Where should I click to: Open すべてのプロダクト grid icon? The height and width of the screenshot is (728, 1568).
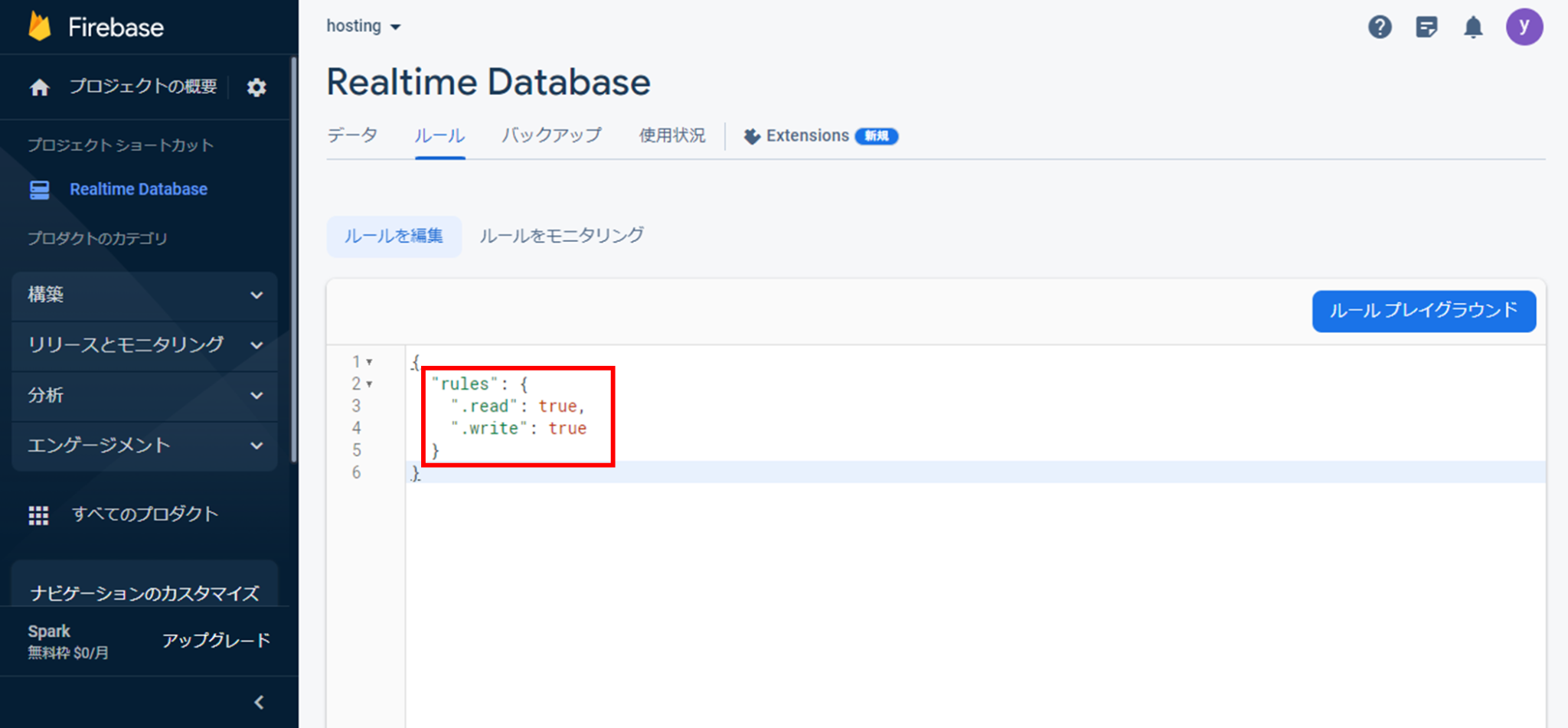tap(38, 514)
